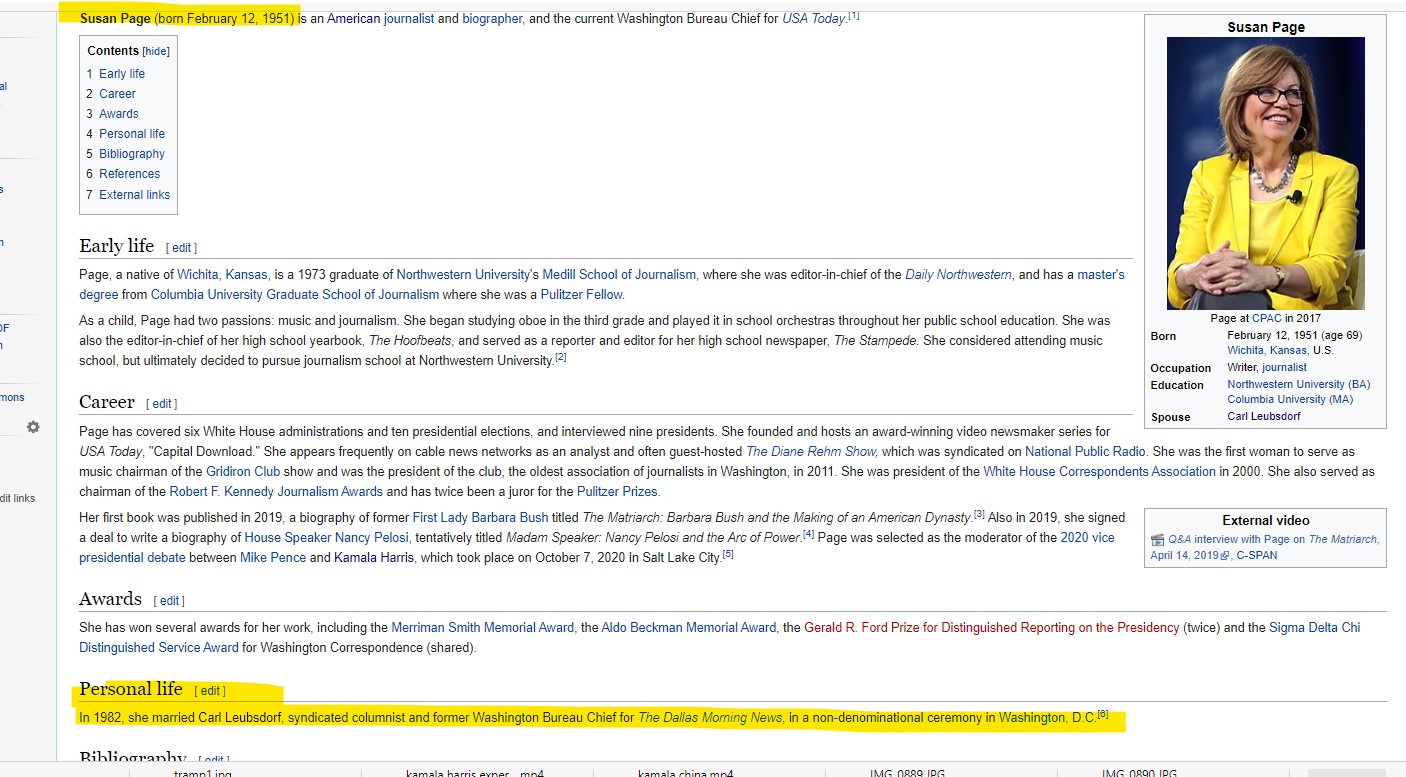Open Merriman Smith Memorial Award link
The height and width of the screenshot is (777, 1406).
click(482, 628)
